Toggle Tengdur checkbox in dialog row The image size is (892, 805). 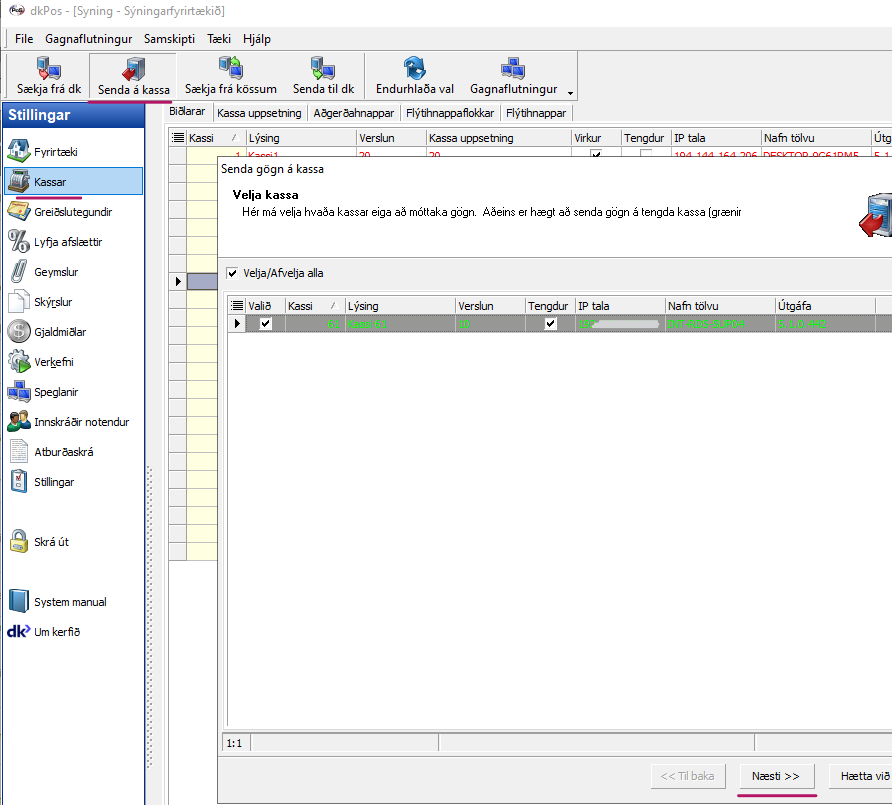click(x=550, y=324)
